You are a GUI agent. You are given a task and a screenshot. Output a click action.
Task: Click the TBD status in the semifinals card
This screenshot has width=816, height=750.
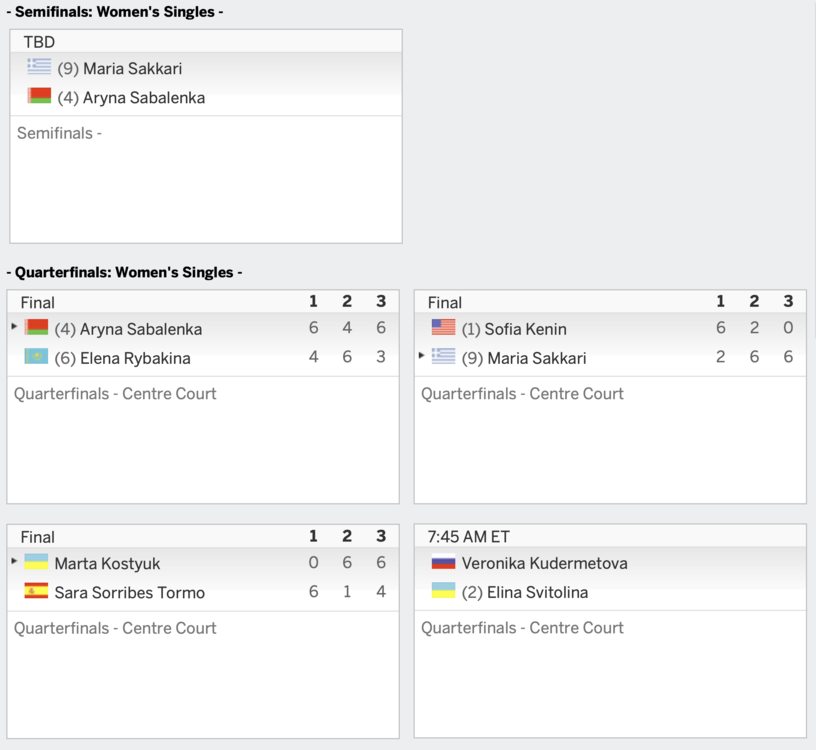(39, 42)
